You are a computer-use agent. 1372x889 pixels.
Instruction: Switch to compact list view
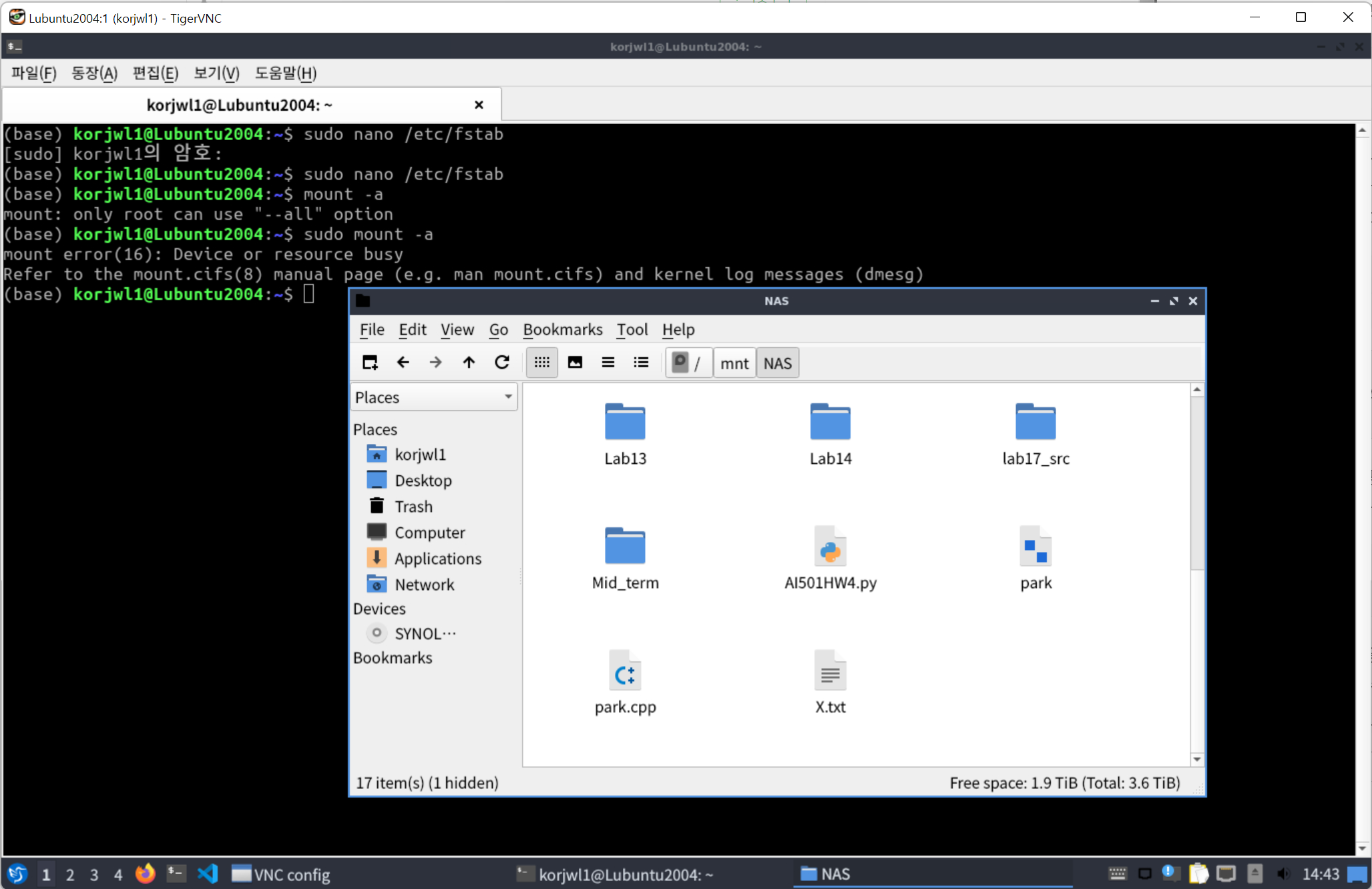(x=608, y=362)
